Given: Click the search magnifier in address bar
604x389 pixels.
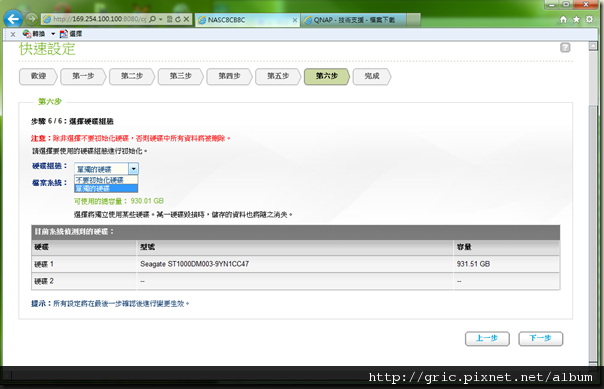Looking at the screenshot, I should click(153, 19).
